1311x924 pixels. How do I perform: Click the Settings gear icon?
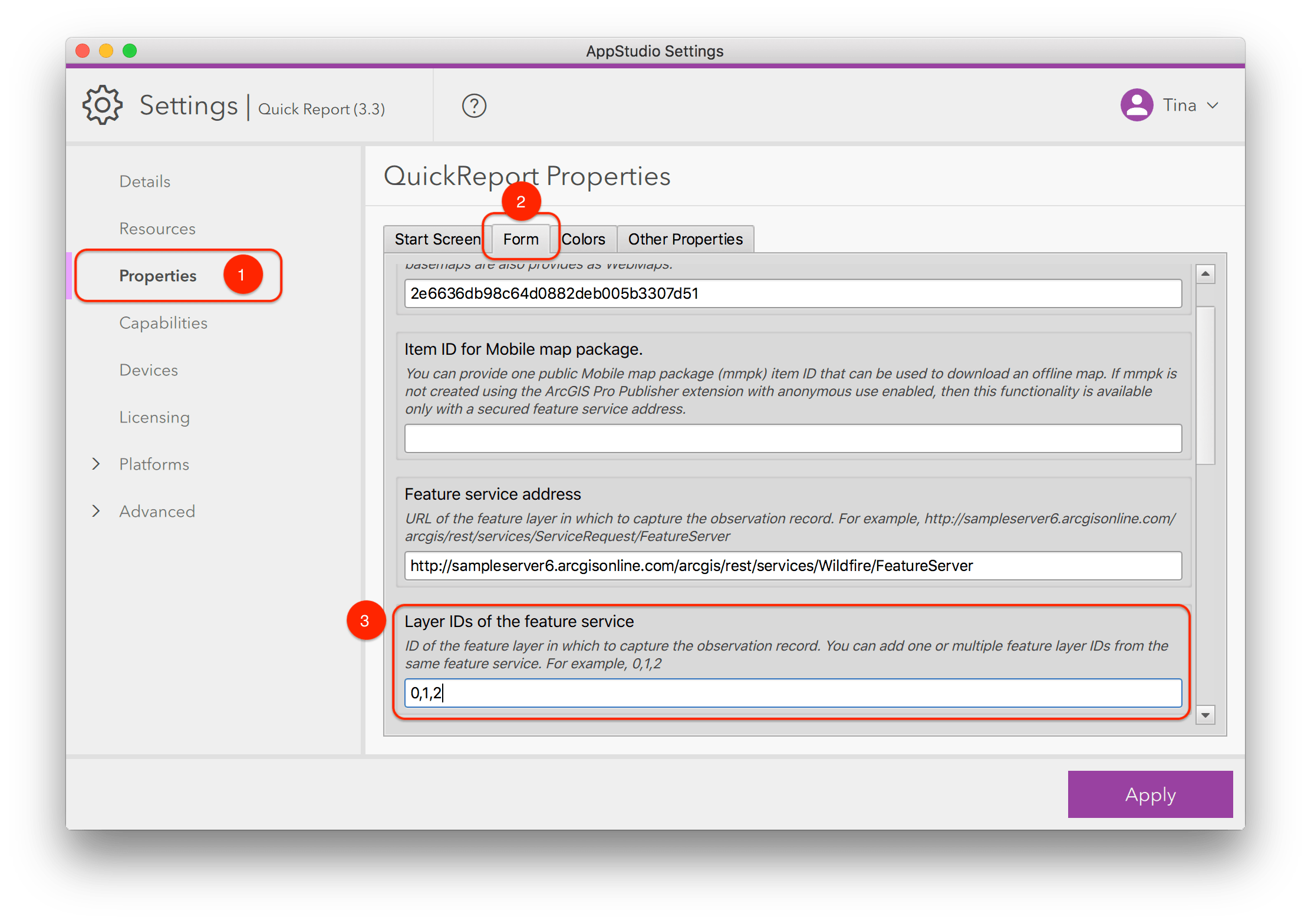point(101,105)
